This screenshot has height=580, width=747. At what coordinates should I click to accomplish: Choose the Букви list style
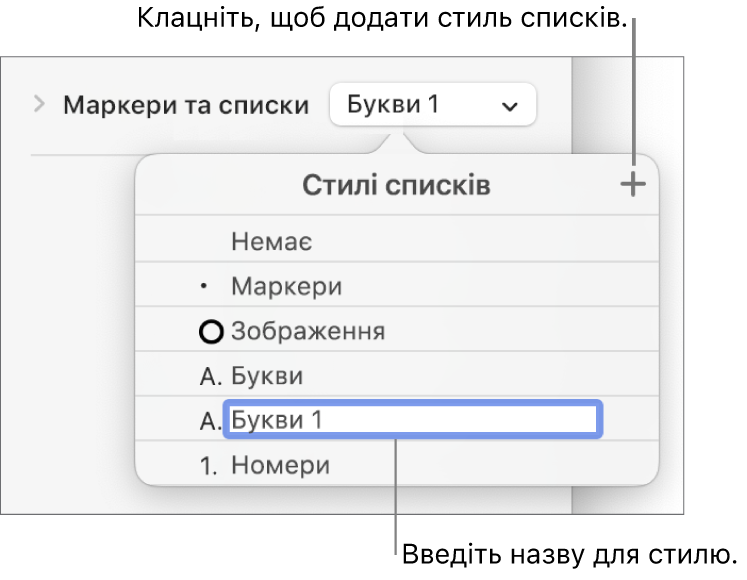pos(397,374)
